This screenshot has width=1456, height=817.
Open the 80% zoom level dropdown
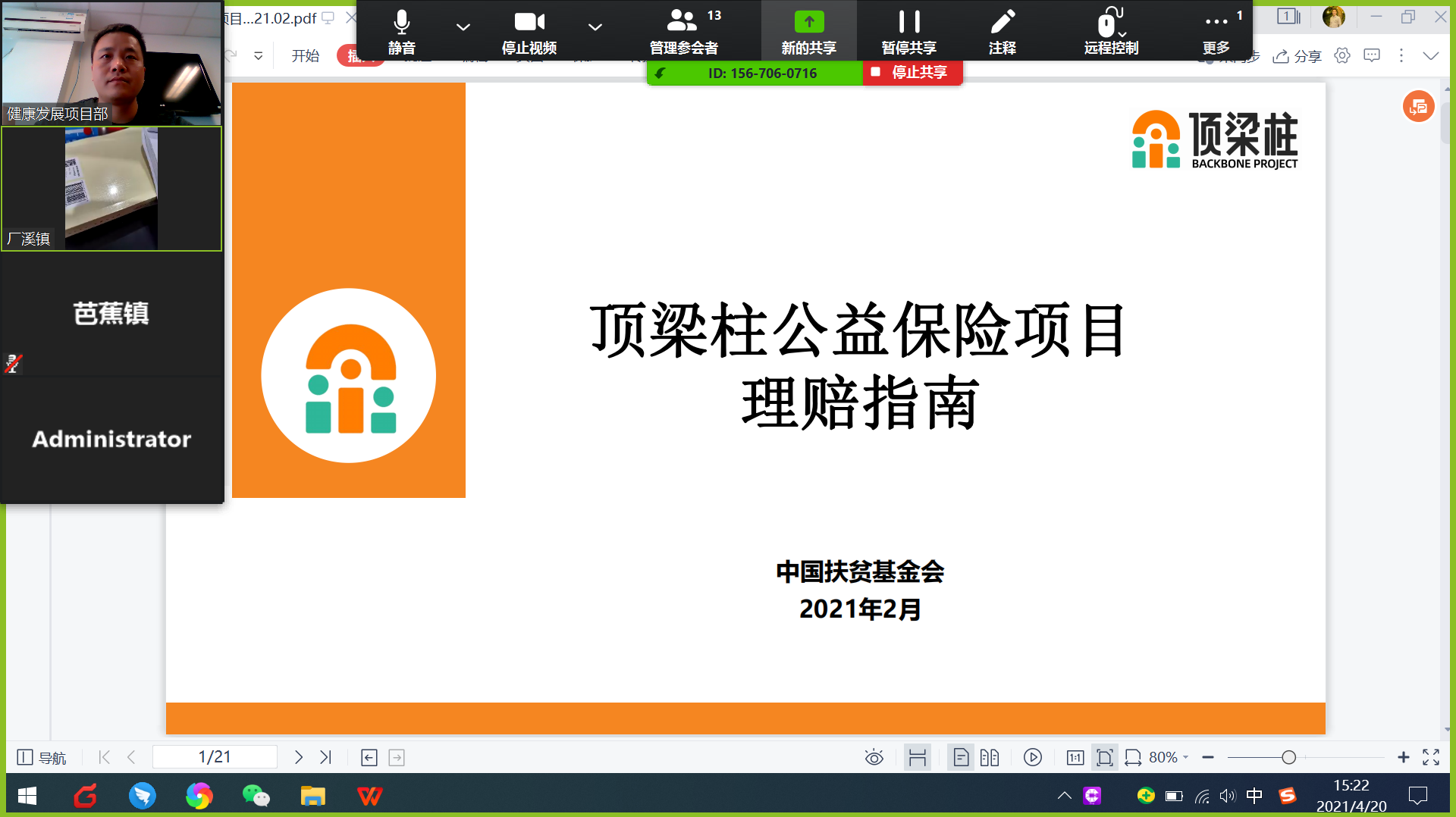click(x=1169, y=758)
